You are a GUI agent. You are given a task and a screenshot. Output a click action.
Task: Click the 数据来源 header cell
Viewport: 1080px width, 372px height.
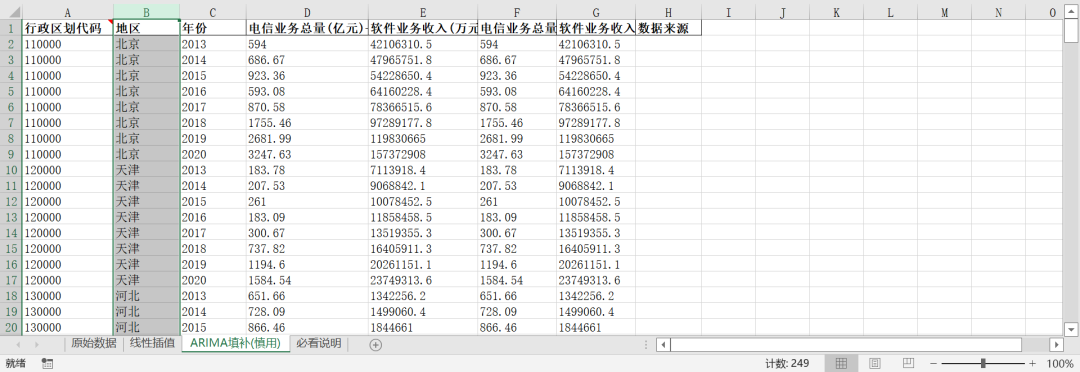coord(668,28)
